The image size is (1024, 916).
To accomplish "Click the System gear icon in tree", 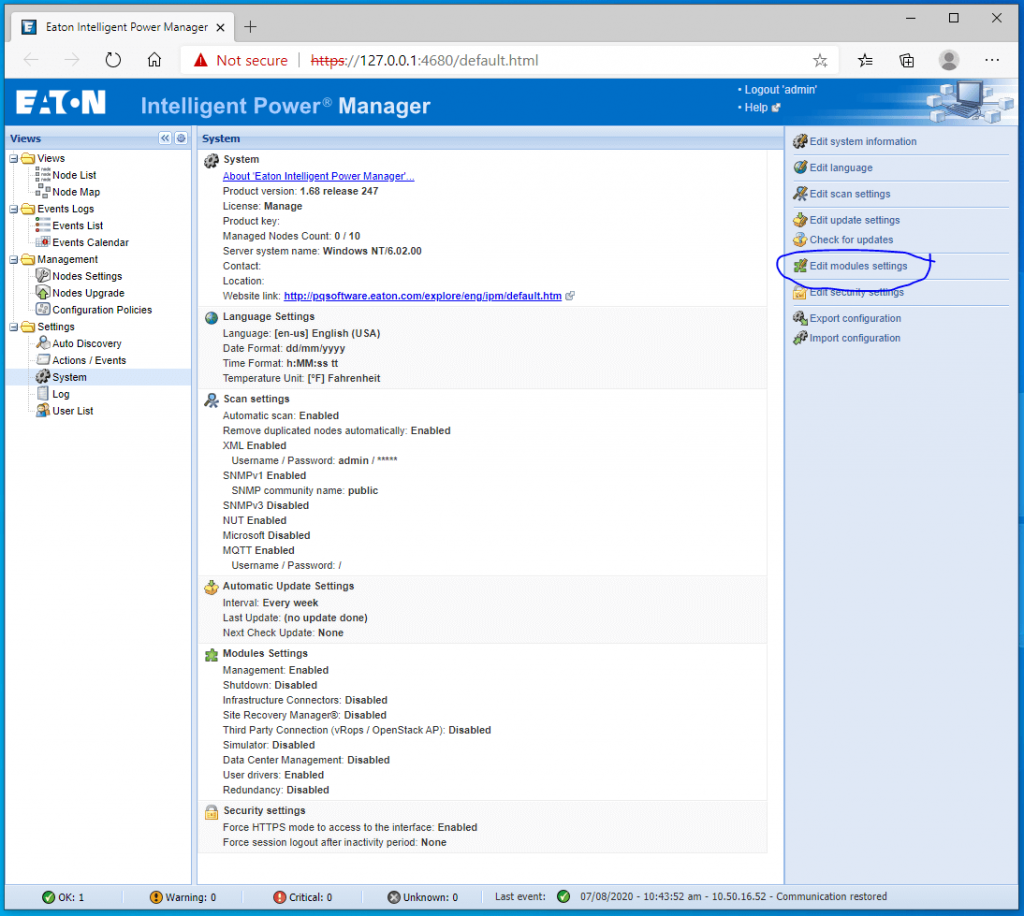I will (43, 377).
